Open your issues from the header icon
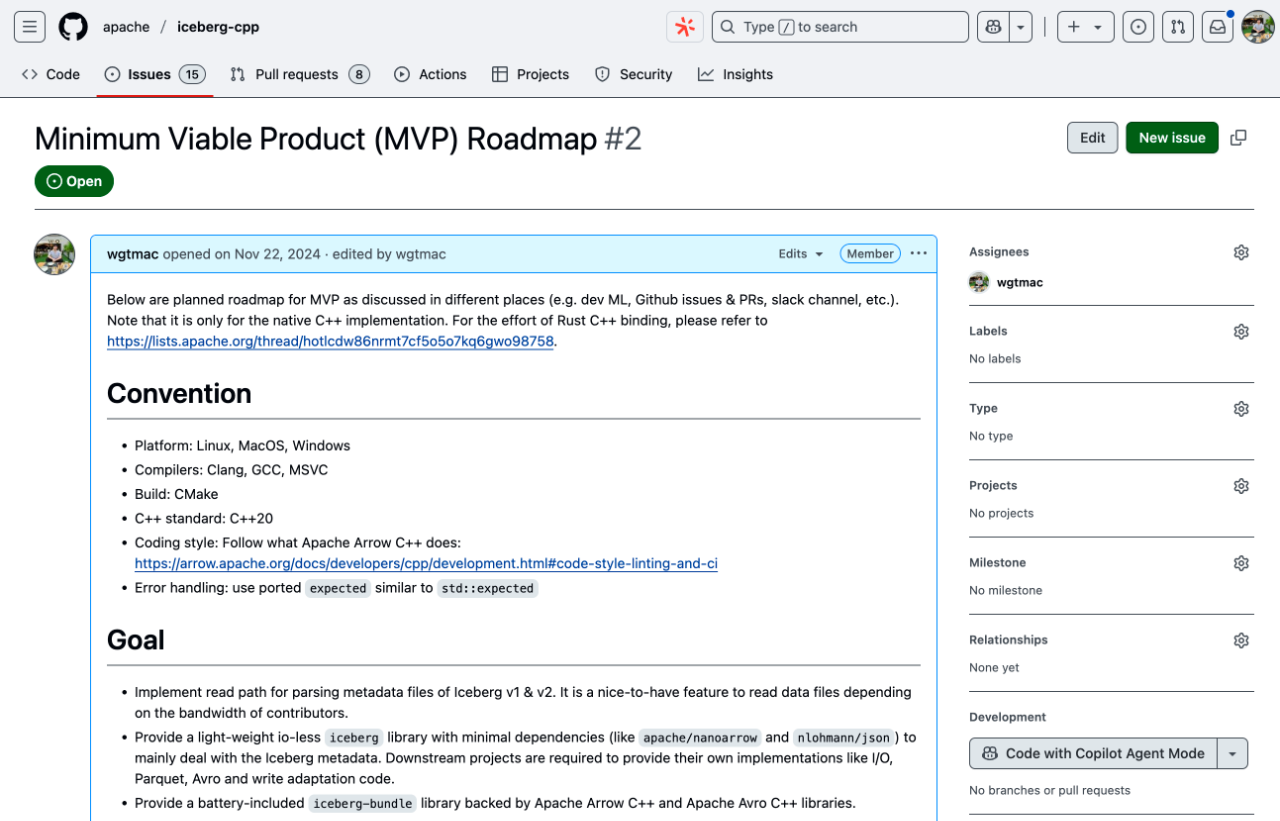The width and height of the screenshot is (1280, 821). pos(1138,26)
